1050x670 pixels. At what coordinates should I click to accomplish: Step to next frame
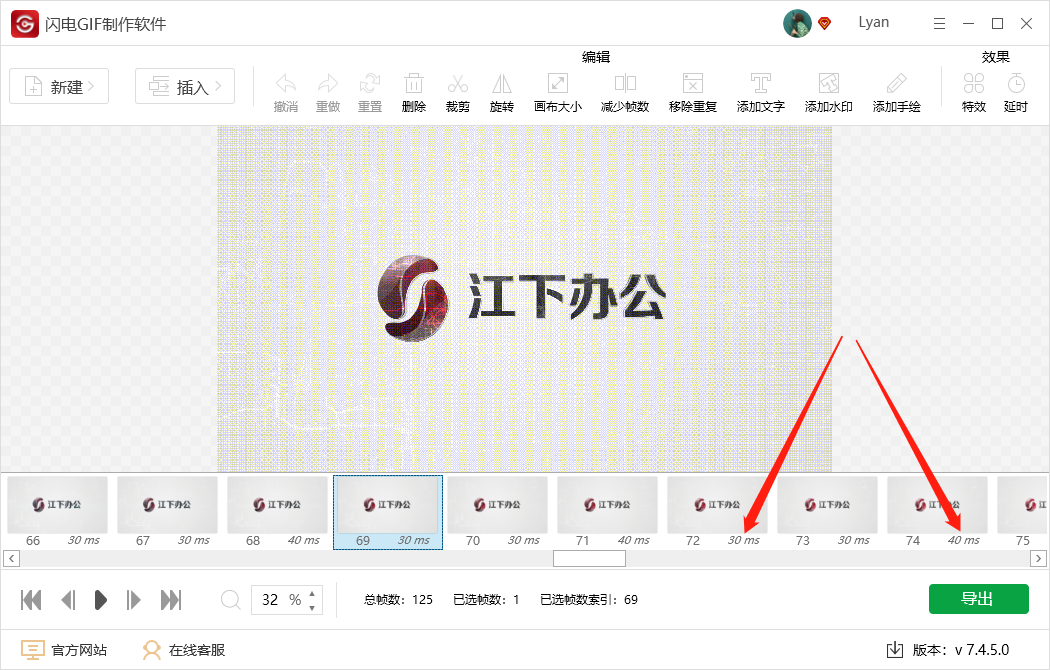coord(133,600)
